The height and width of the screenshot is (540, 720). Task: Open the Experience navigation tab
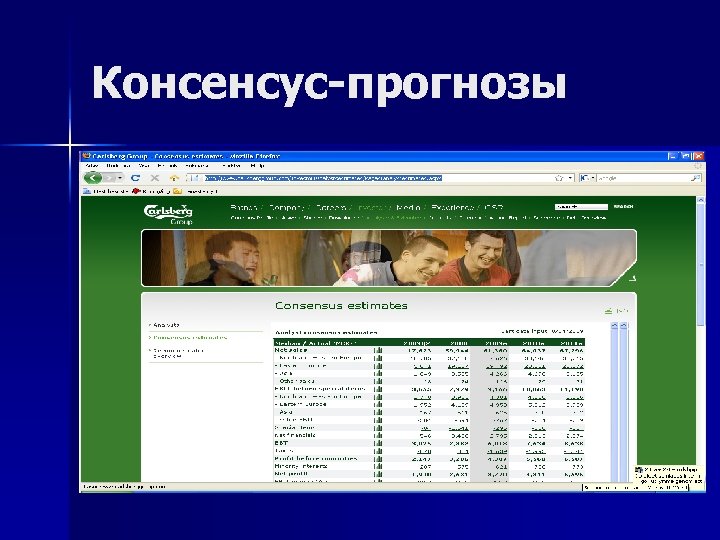pyautogui.click(x=452, y=208)
